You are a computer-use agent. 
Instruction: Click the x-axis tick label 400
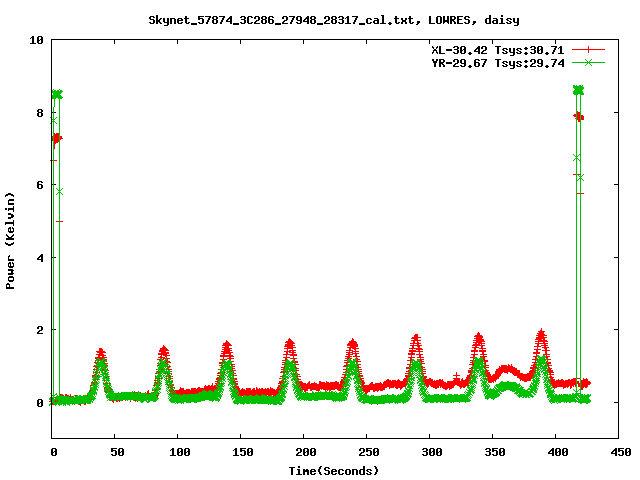click(x=558, y=452)
